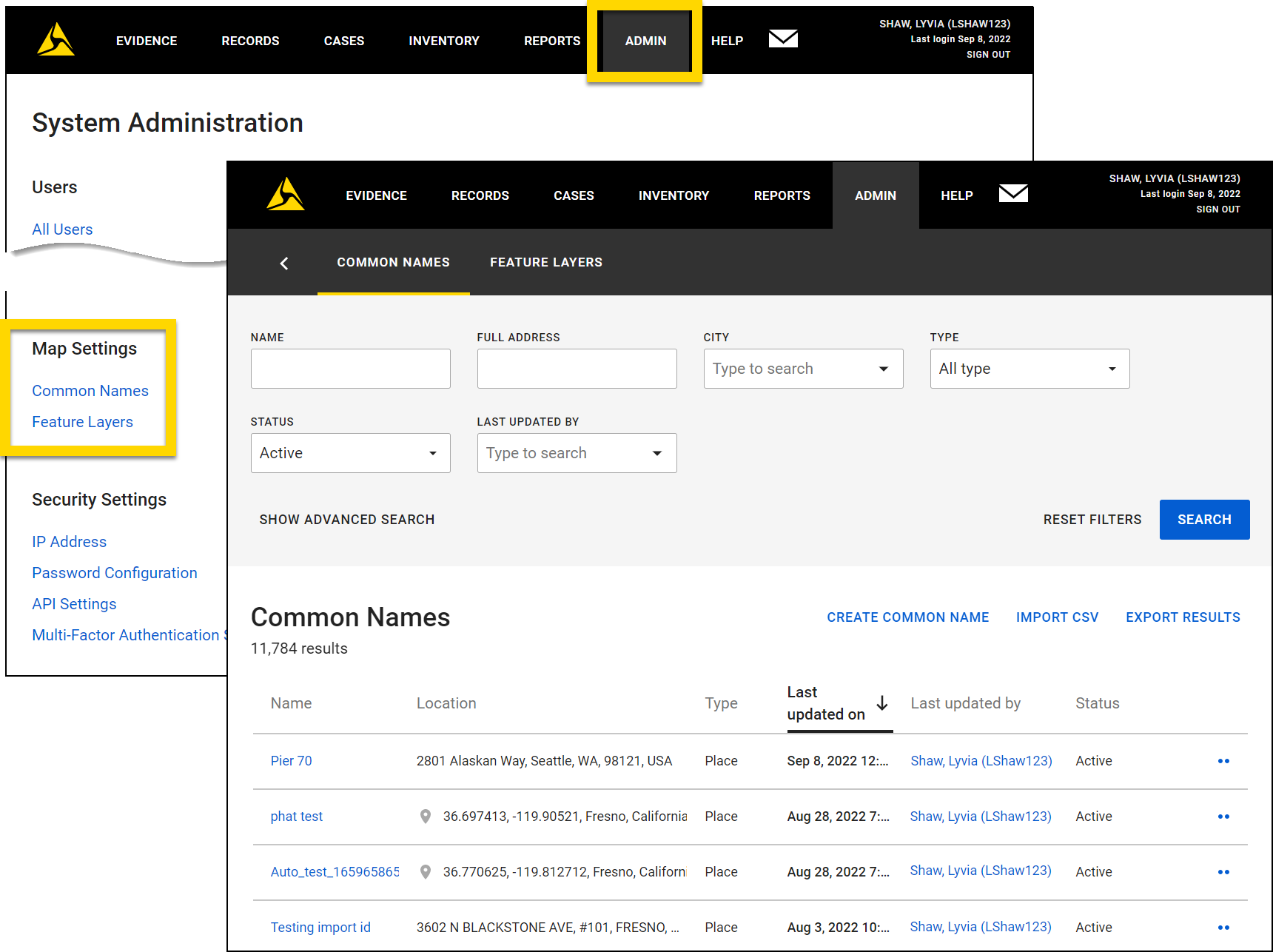Click the sort arrow on Last updated on column

(x=882, y=704)
